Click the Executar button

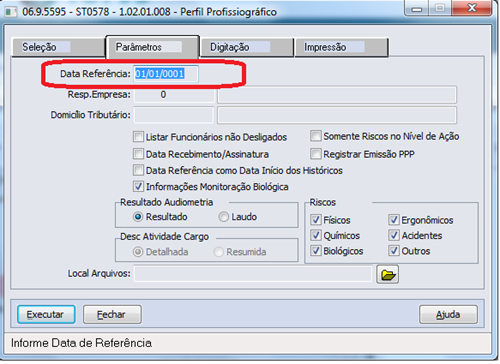click(46, 314)
